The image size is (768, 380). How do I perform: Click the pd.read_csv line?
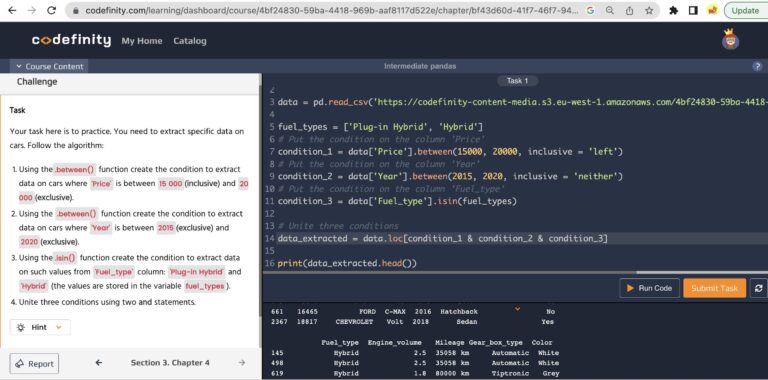pos(522,102)
